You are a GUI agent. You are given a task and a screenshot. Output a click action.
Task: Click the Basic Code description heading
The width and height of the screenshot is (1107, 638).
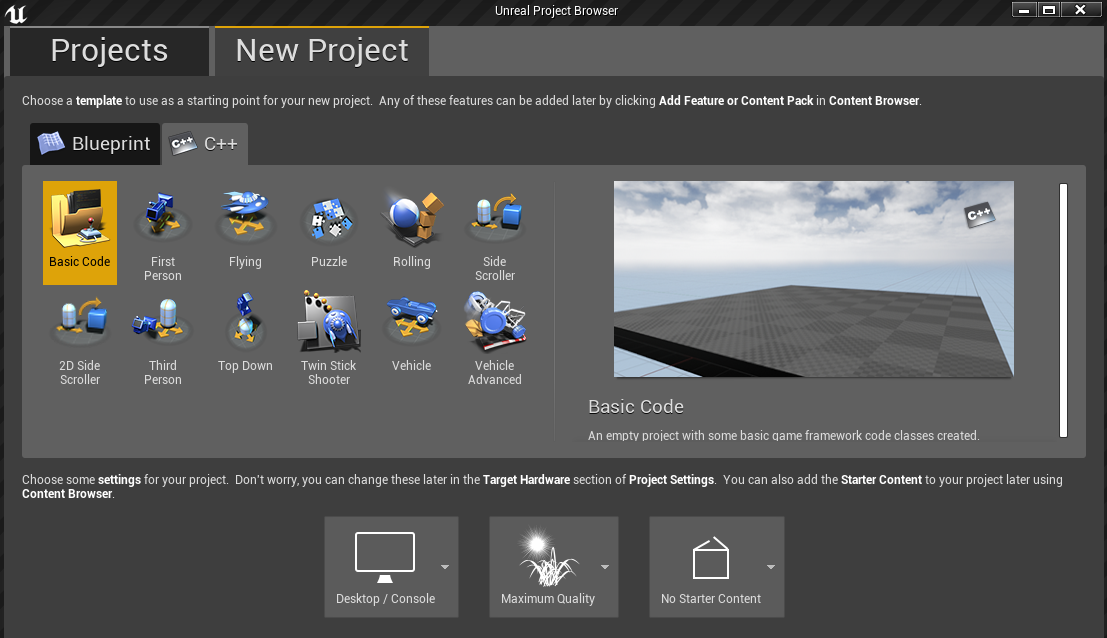pyautogui.click(x=635, y=407)
